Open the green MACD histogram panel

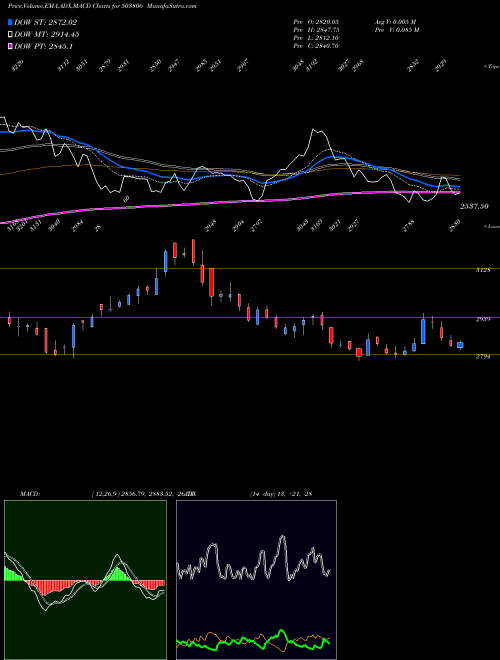(x=85, y=580)
